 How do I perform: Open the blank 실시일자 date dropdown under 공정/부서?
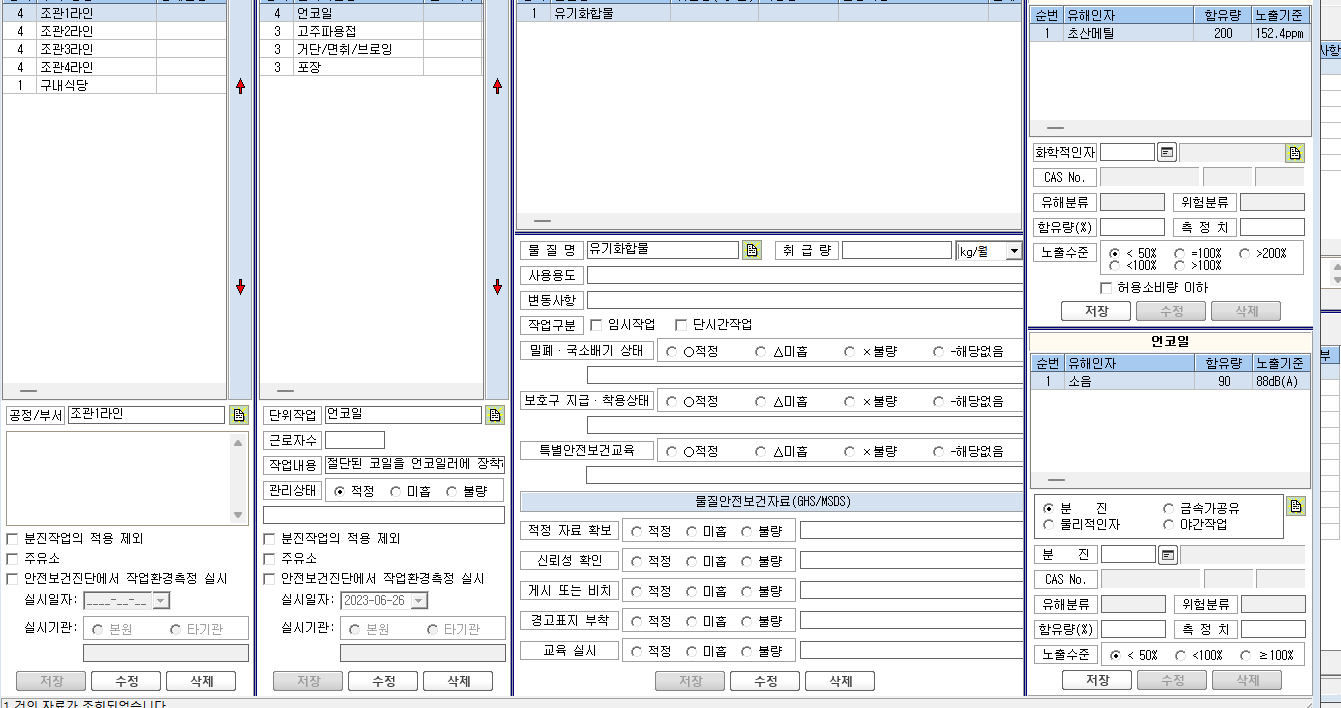pos(161,601)
